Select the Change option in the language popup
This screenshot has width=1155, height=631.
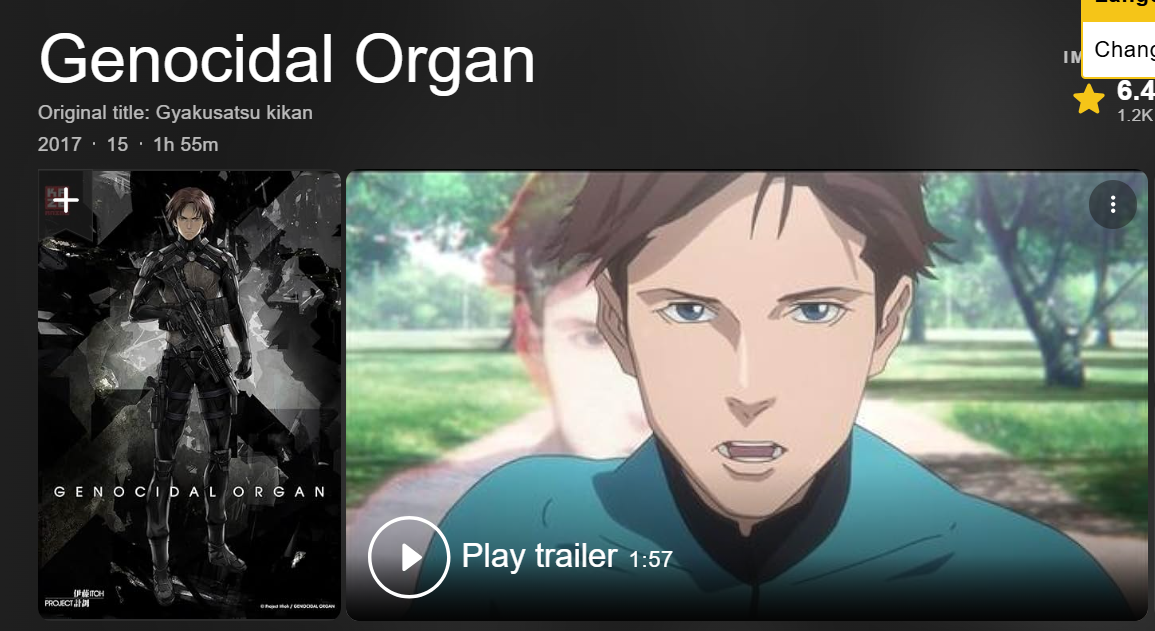[1124, 49]
